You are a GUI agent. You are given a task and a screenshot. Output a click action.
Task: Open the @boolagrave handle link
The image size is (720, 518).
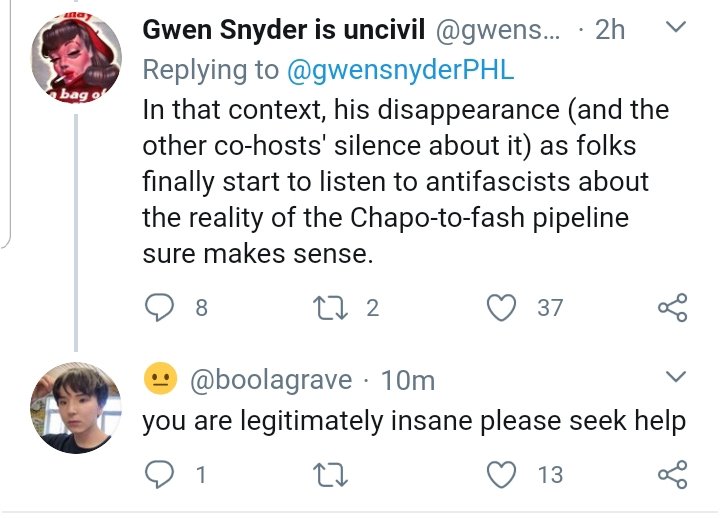[x=270, y=380]
